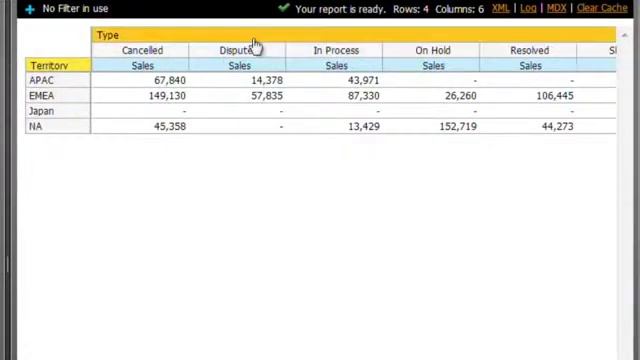
Task: Click the plus icon beside No Filter in use
Action: pos(30,9)
